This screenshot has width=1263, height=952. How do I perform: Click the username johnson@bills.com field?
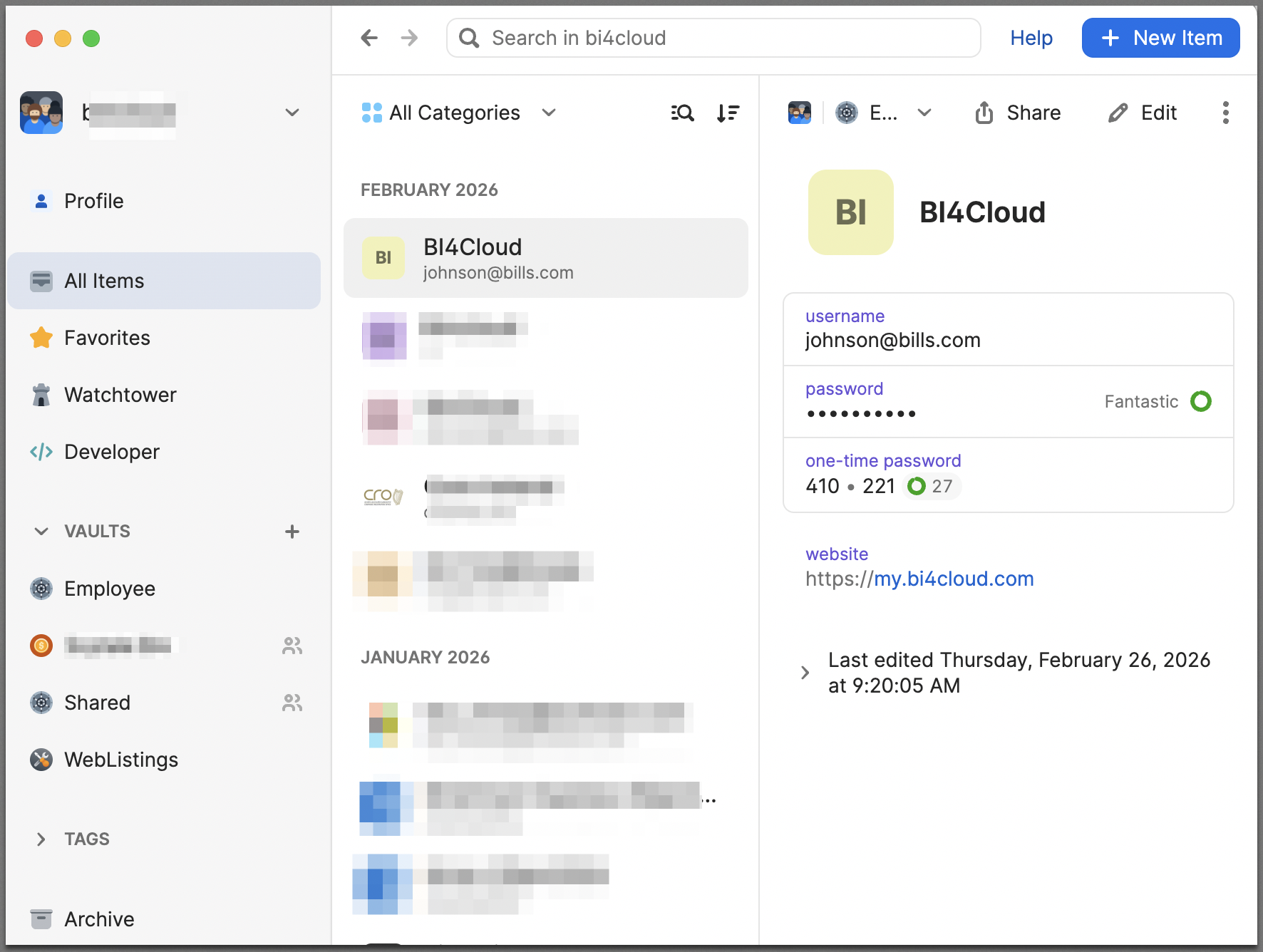1009,329
